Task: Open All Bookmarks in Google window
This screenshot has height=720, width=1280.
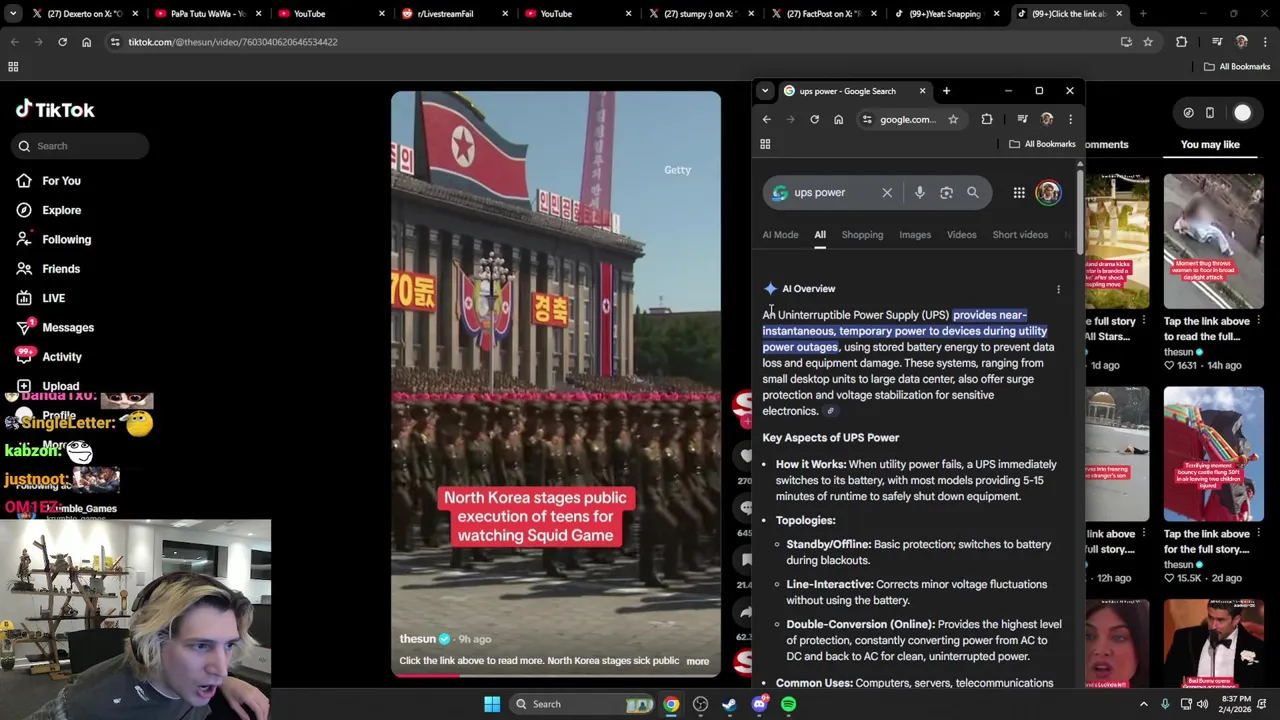Action: pos(1042,144)
